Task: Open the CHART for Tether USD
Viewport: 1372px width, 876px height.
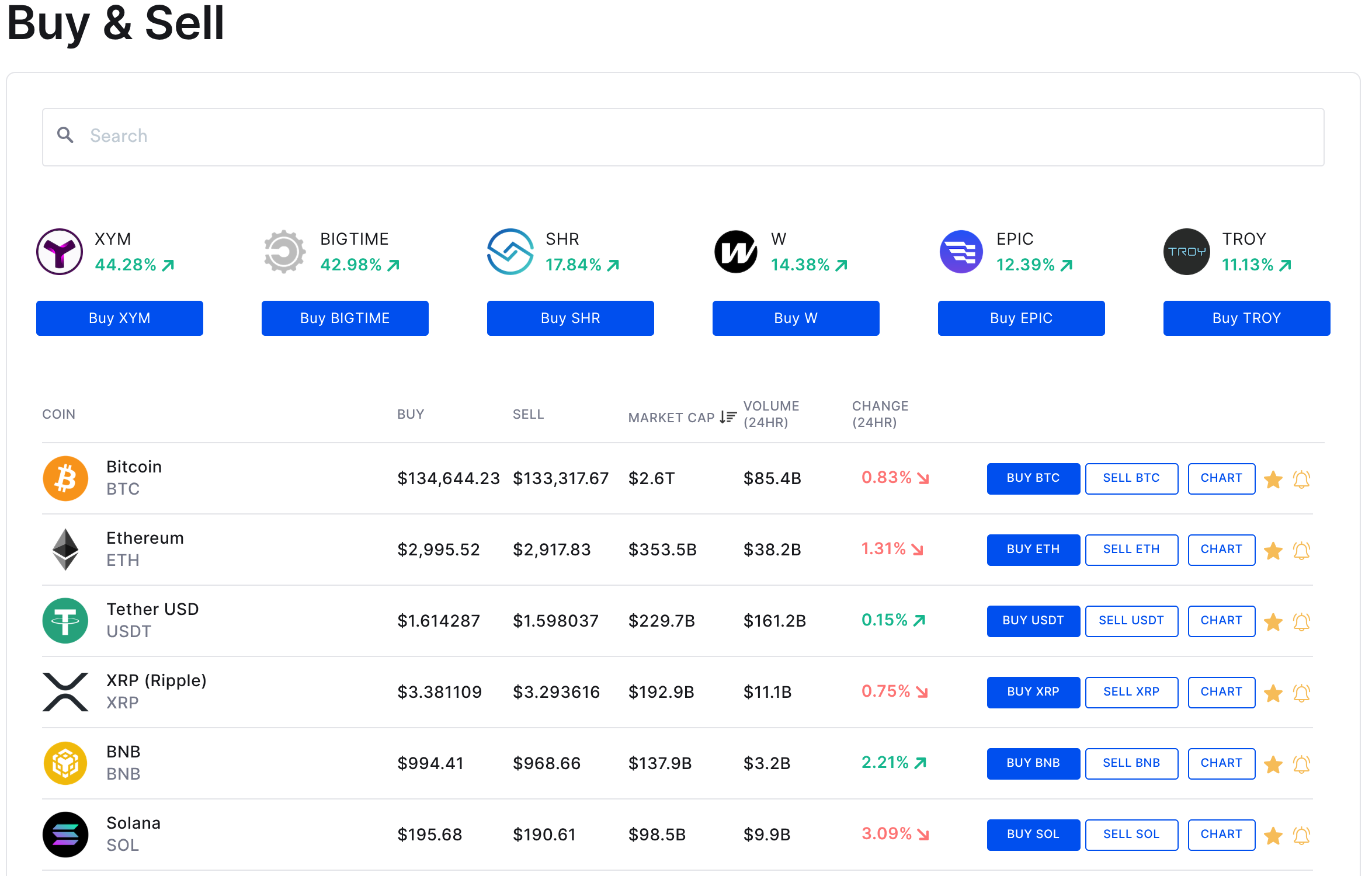Action: click(x=1221, y=621)
